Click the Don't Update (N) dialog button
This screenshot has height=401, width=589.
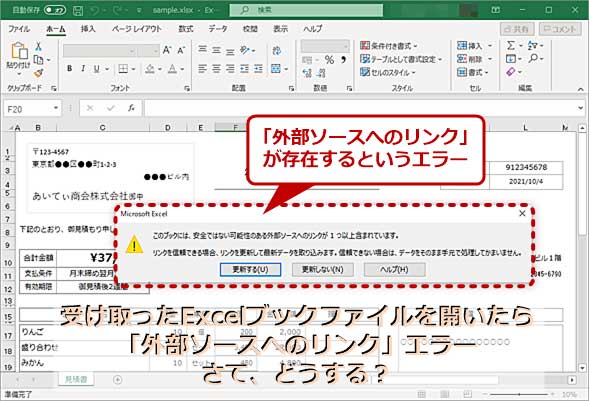(323, 270)
